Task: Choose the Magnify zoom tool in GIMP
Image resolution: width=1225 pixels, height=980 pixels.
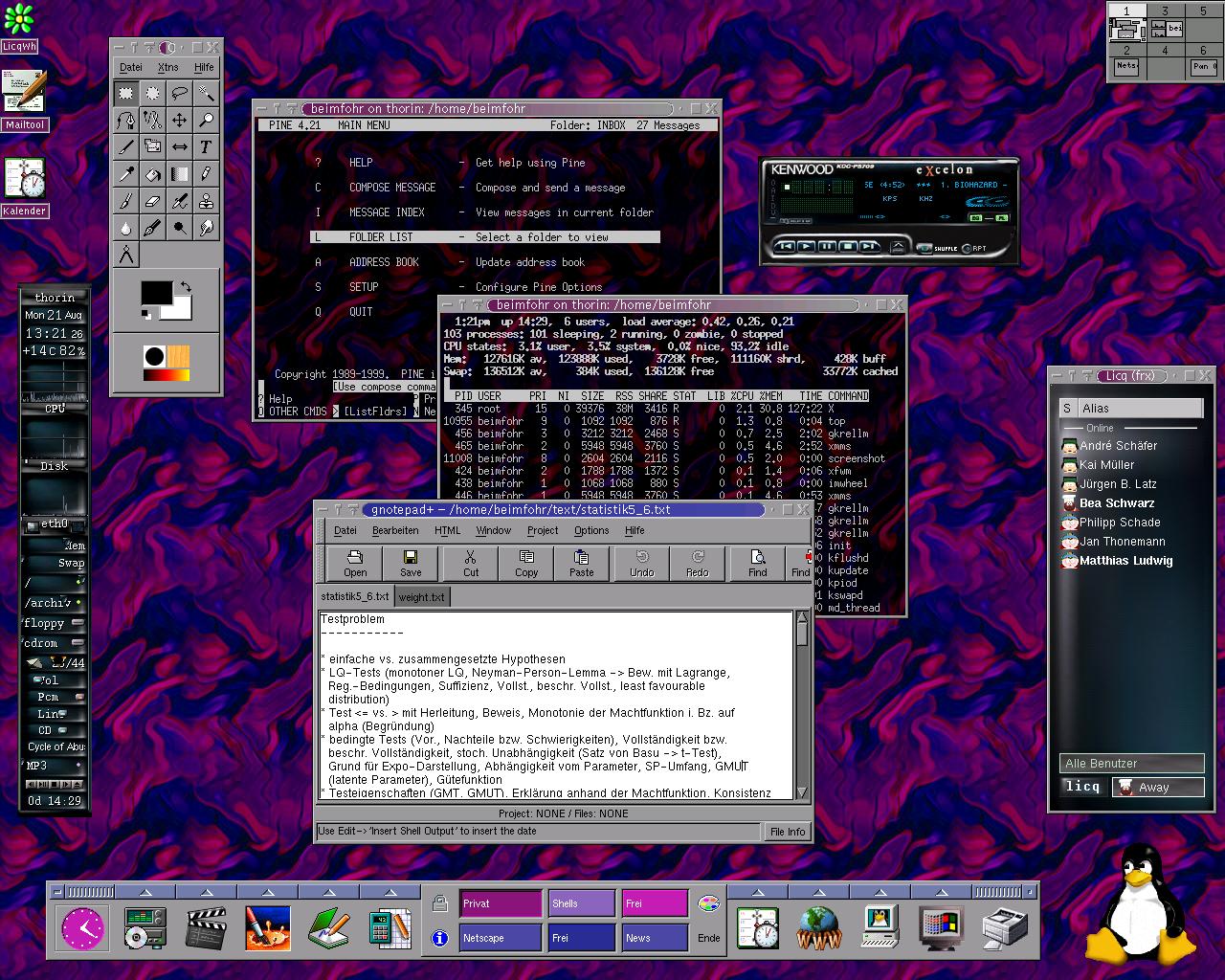Action: click(x=206, y=120)
